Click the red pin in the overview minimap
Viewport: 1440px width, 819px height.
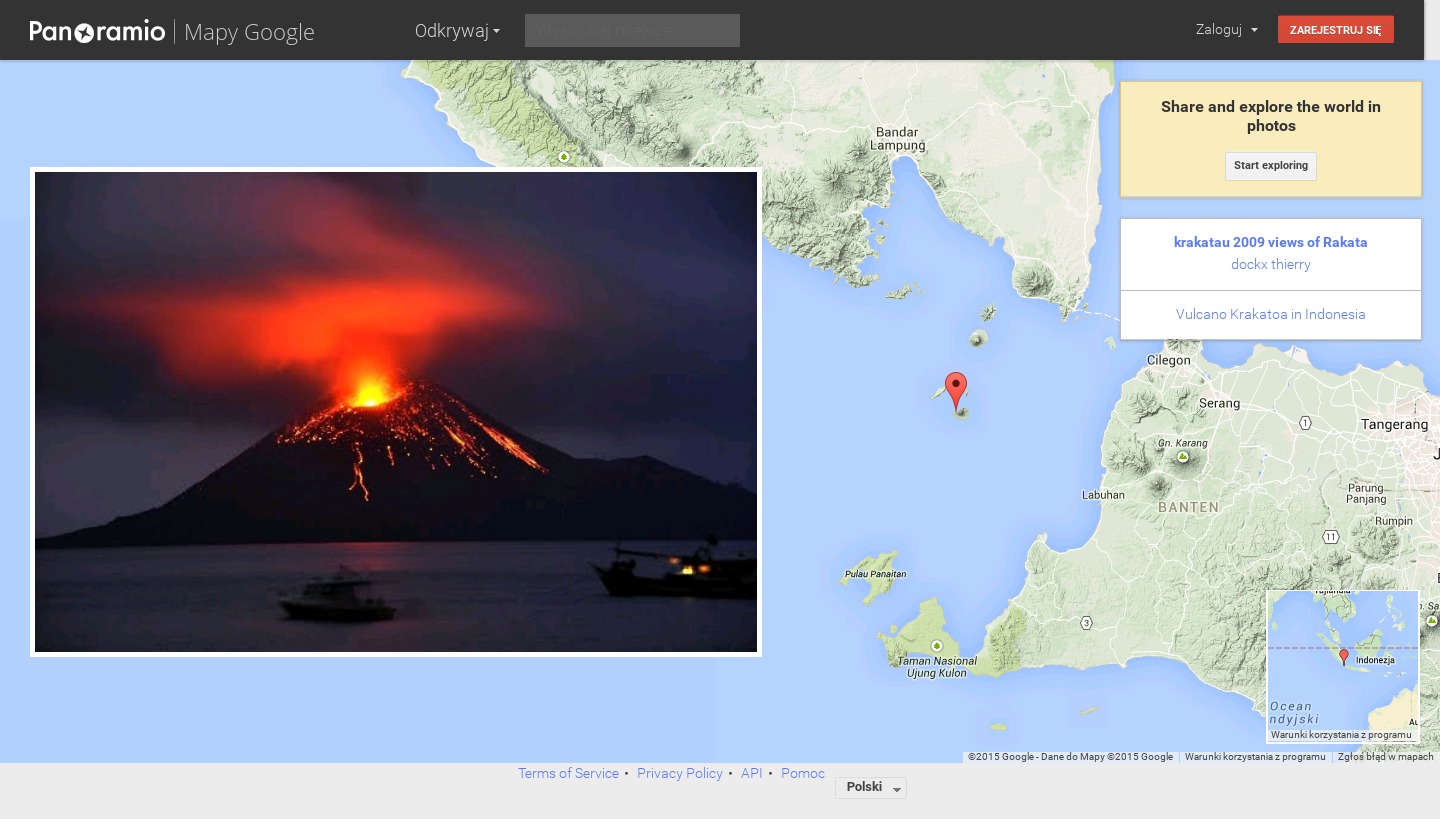tap(1344, 657)
